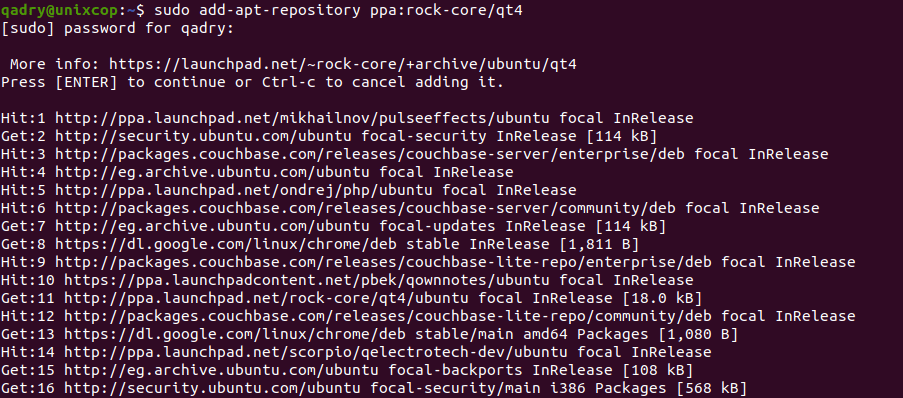Click the focal-backports InRelease URL

click(221, 370)
